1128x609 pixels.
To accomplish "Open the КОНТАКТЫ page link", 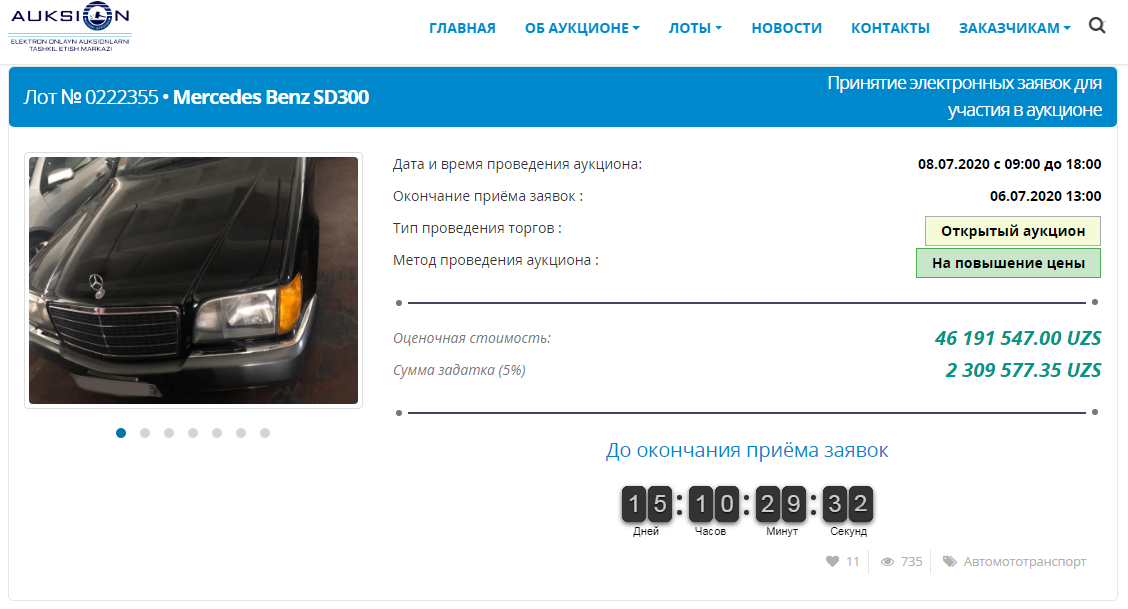I will [x=890, y=28].
